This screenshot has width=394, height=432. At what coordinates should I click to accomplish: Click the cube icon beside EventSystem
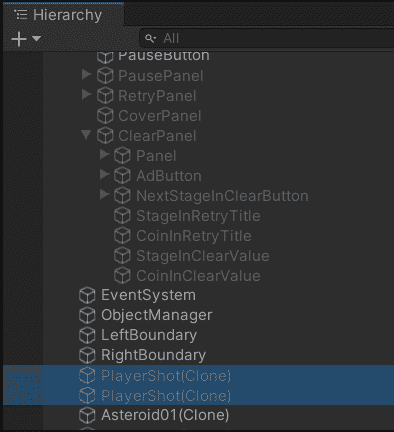point(87,295)
